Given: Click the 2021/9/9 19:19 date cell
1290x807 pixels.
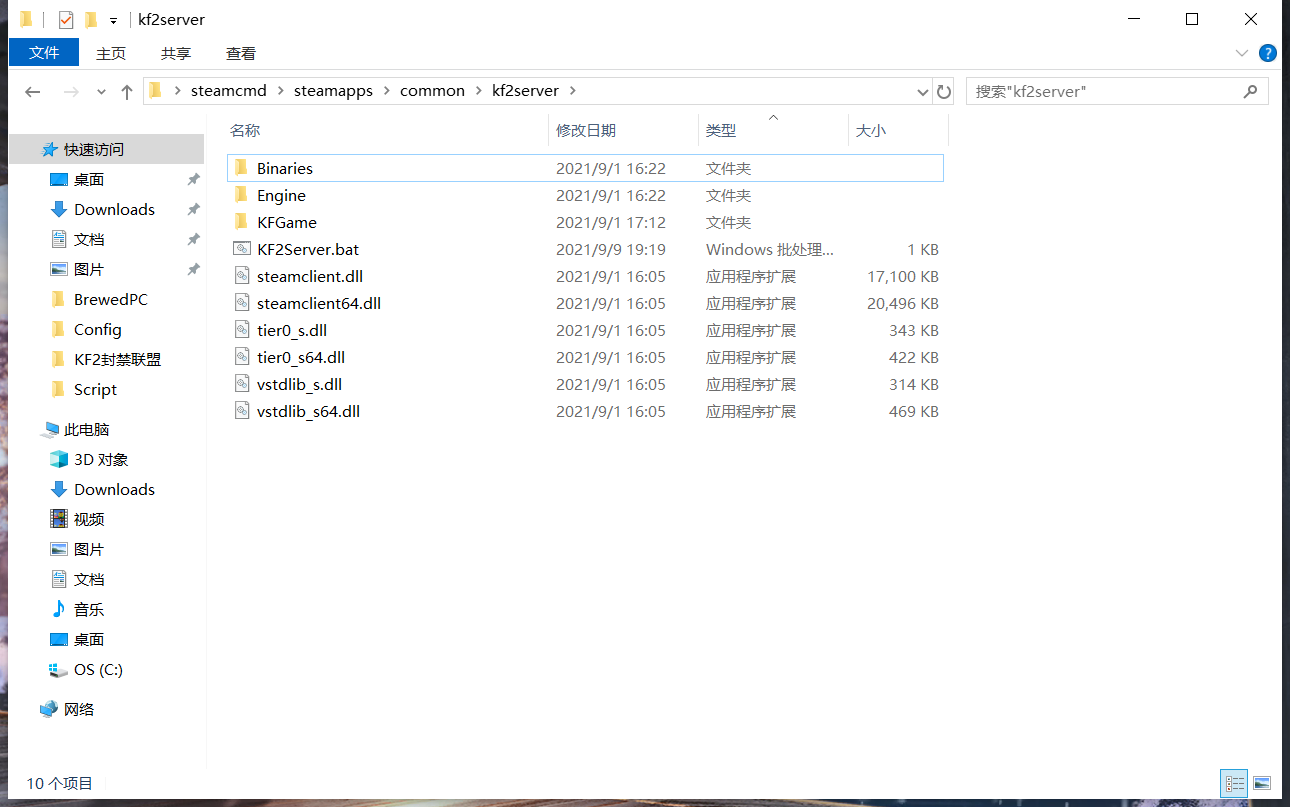Looking at the screenshot, I should pos(611,249).
